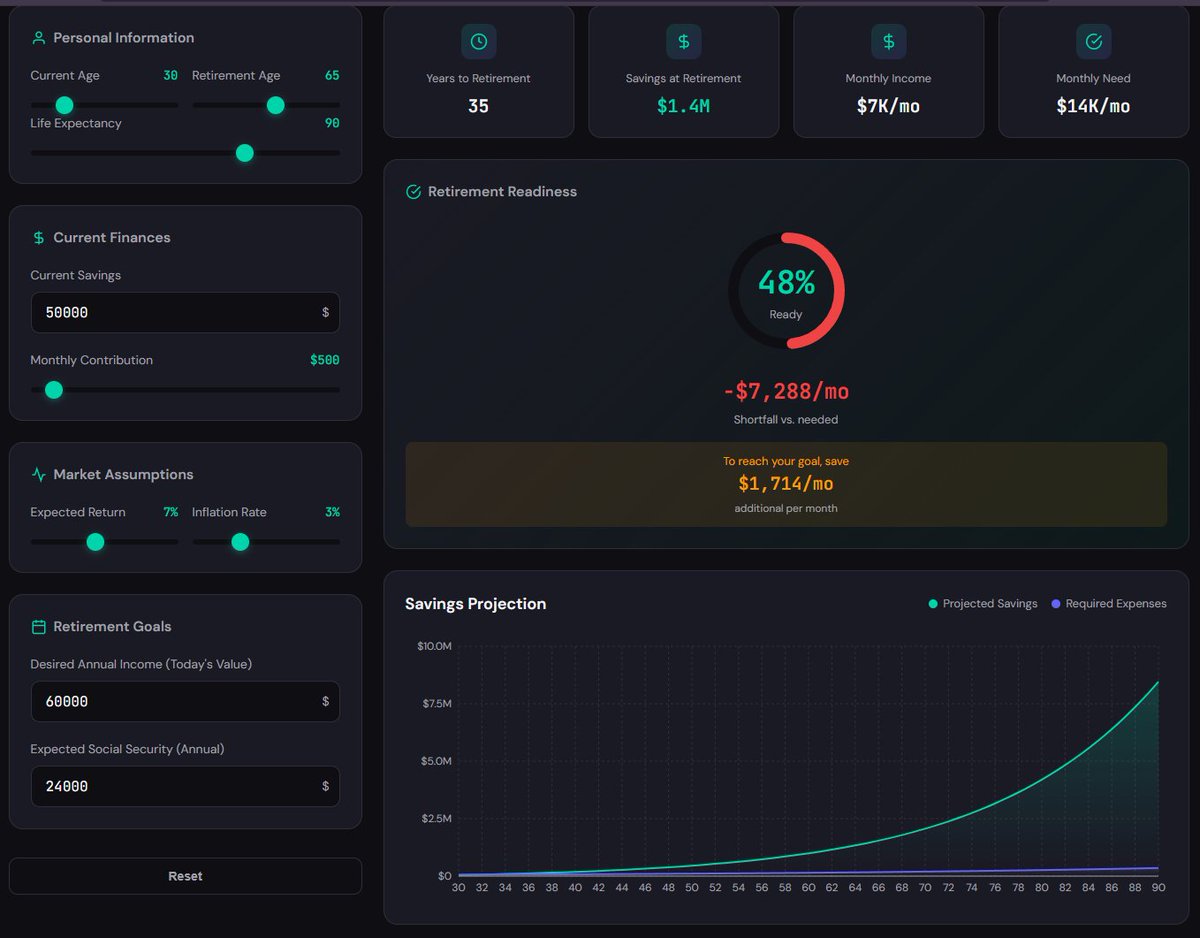Click the Reset button
This screenshot has width=1200, height=938.
(x=185, y=876)
